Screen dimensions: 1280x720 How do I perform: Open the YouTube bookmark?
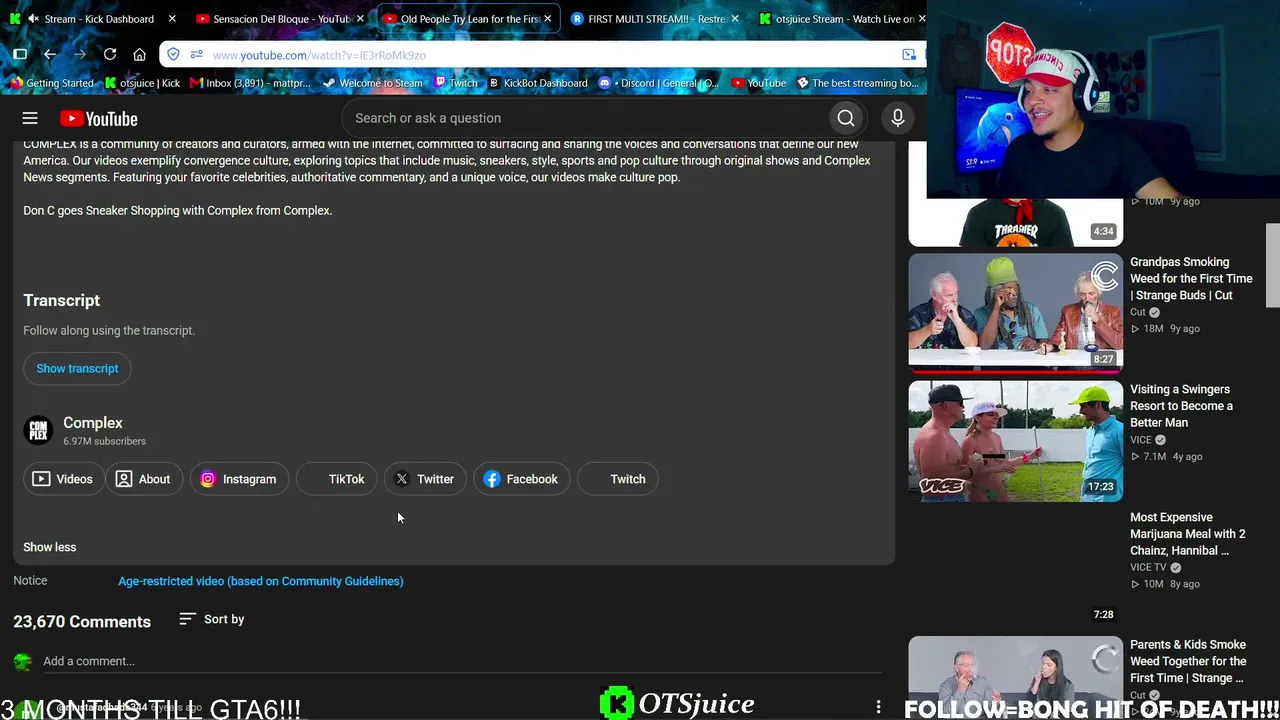pos(759,83)
